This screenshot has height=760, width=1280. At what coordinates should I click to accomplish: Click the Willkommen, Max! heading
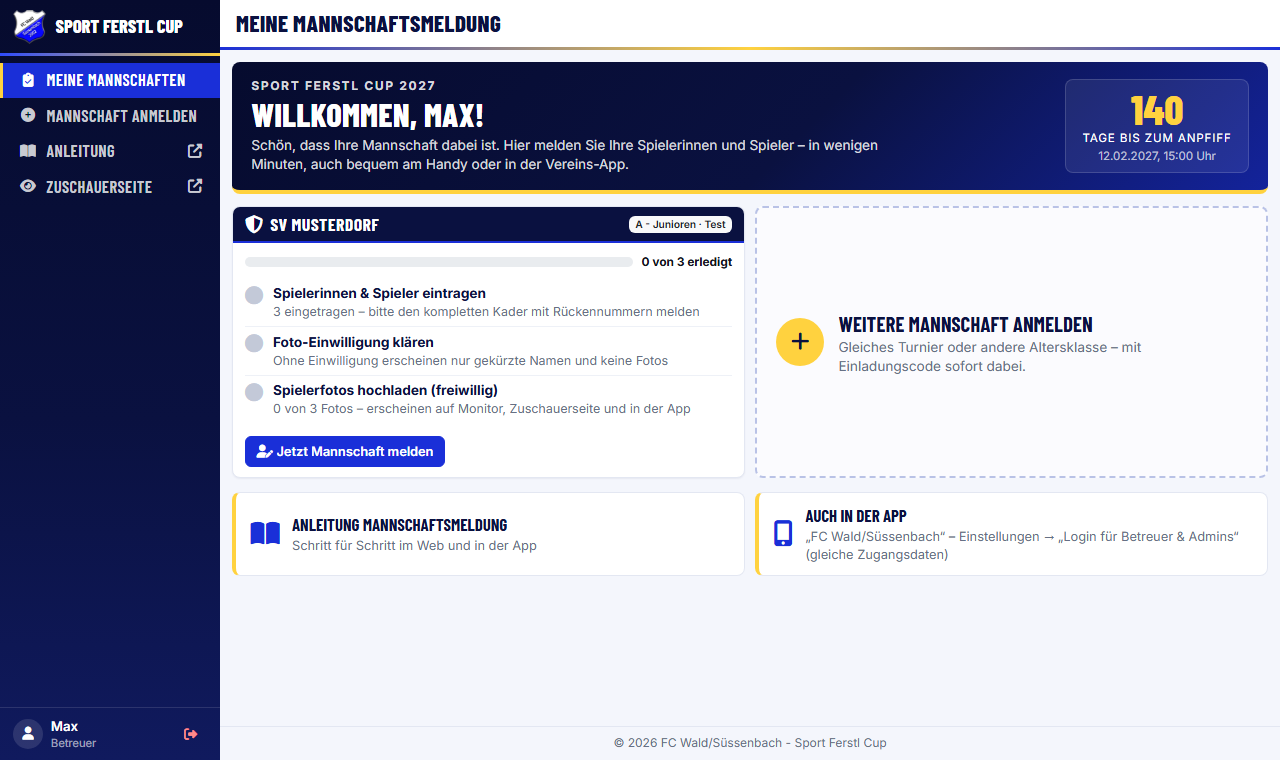[367, 116]
